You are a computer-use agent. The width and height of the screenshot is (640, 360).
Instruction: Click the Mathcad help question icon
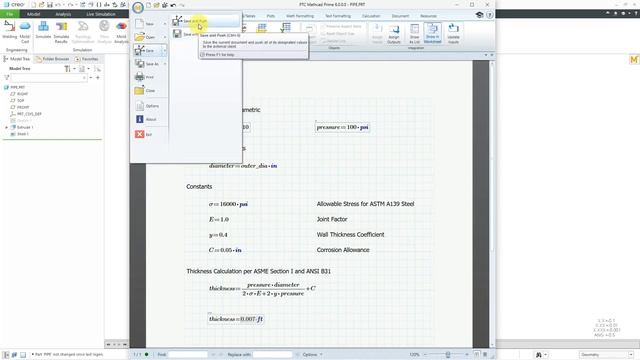pyautogui.click(x=489, y=15)
